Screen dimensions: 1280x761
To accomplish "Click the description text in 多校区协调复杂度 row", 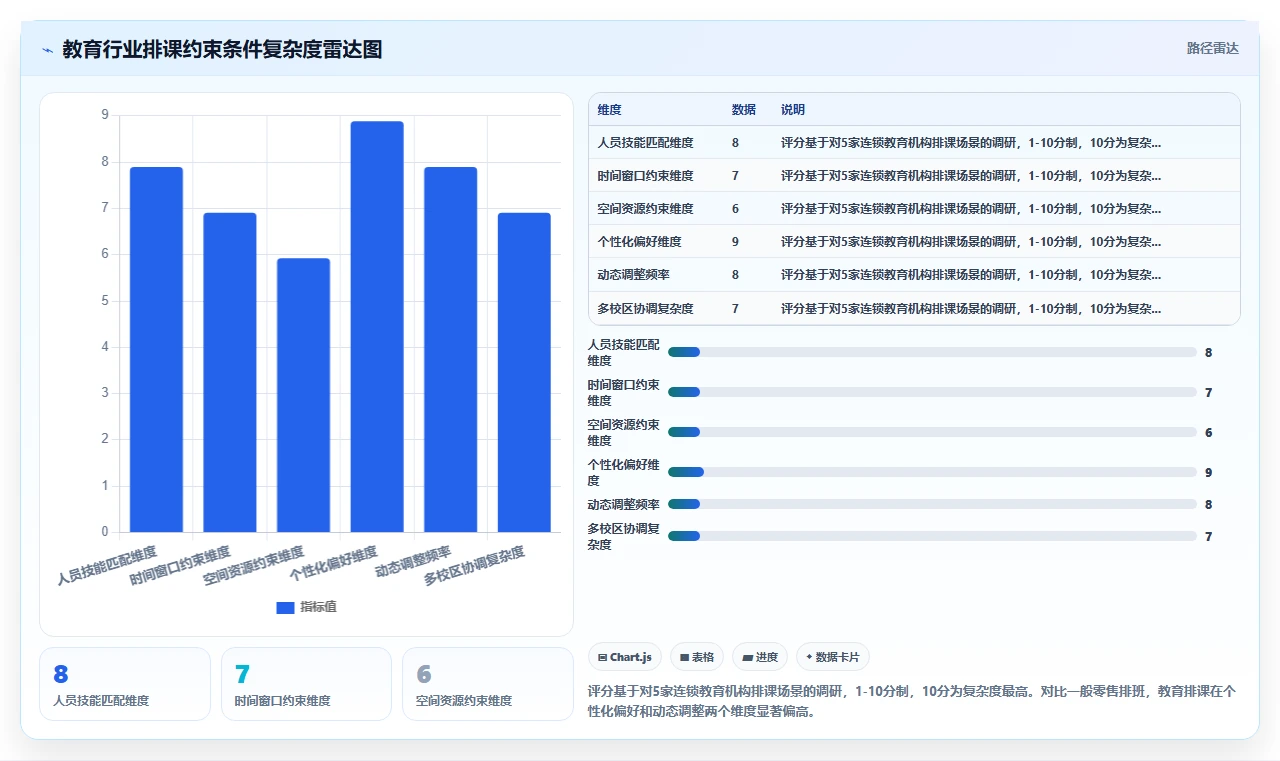I will tap(971, 308).
